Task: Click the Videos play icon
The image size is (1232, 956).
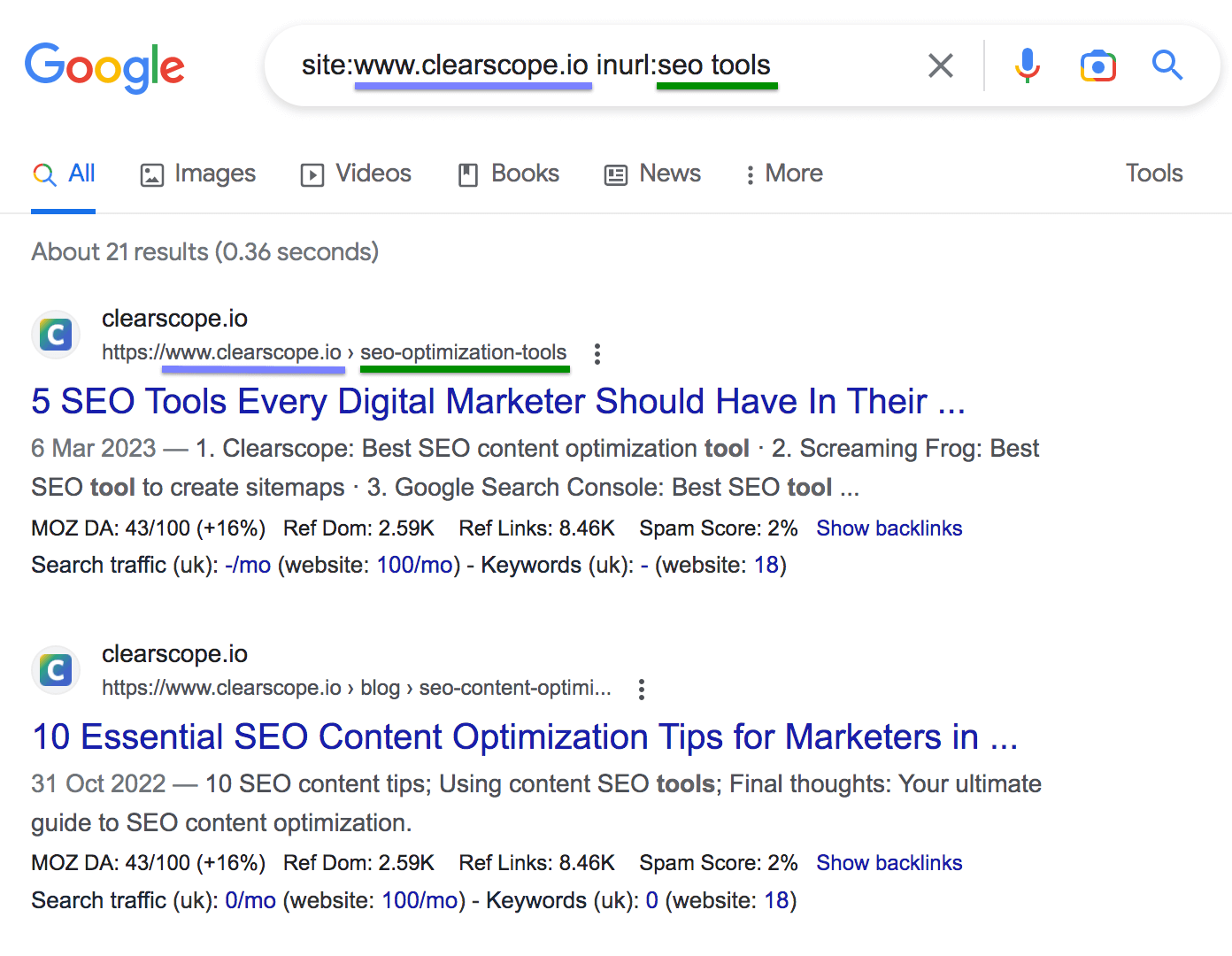Action: pyautogui.click(x=312, y=174)
